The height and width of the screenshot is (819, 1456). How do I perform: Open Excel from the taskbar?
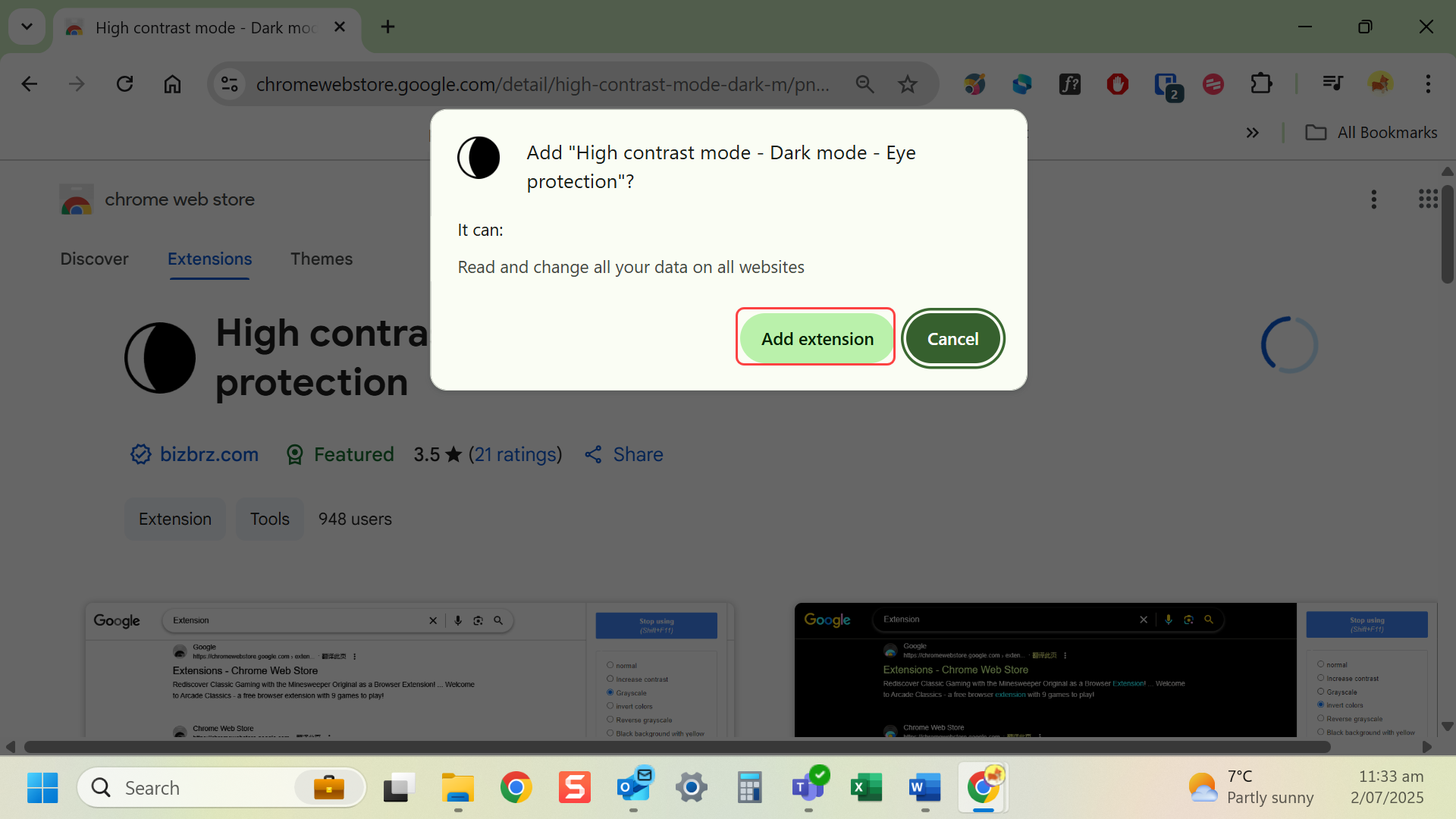[x=867, y=788]
